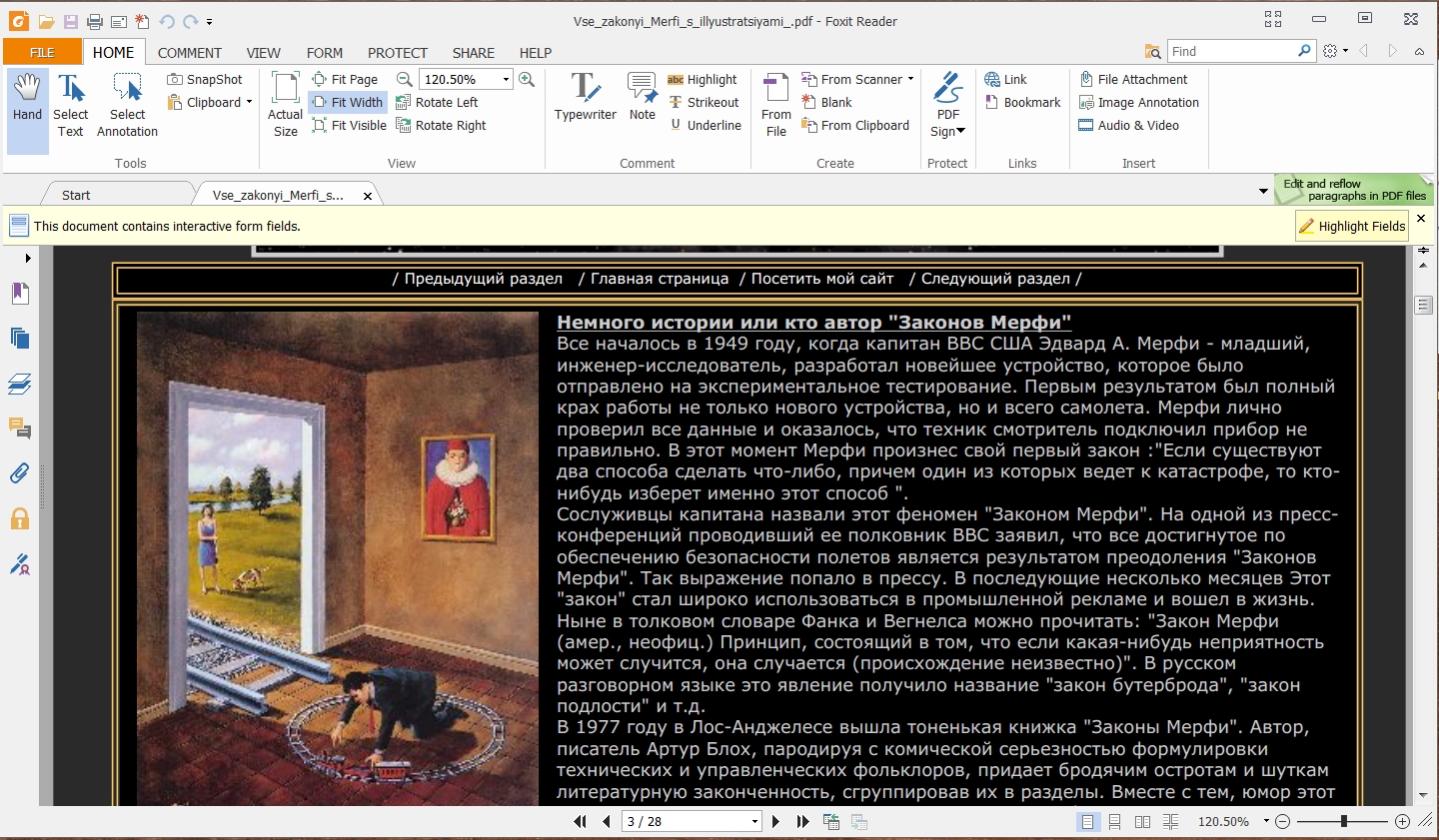Viewport: 1439px width, 840px height.
Task: Follow the Предыдущий раздел link
Action: coord(484,279)
